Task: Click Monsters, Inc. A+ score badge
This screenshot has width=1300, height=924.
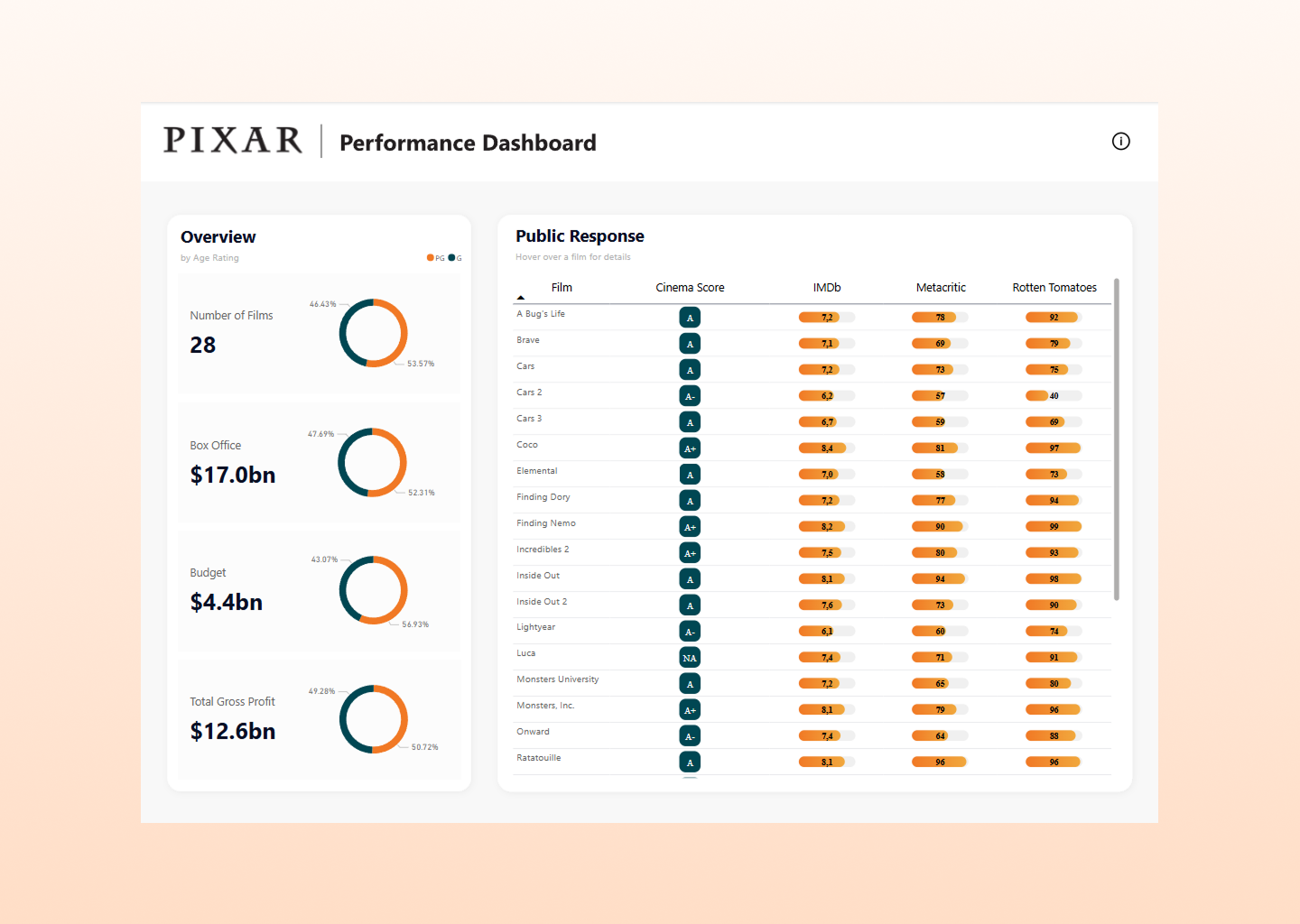Action: click(690, 710)
